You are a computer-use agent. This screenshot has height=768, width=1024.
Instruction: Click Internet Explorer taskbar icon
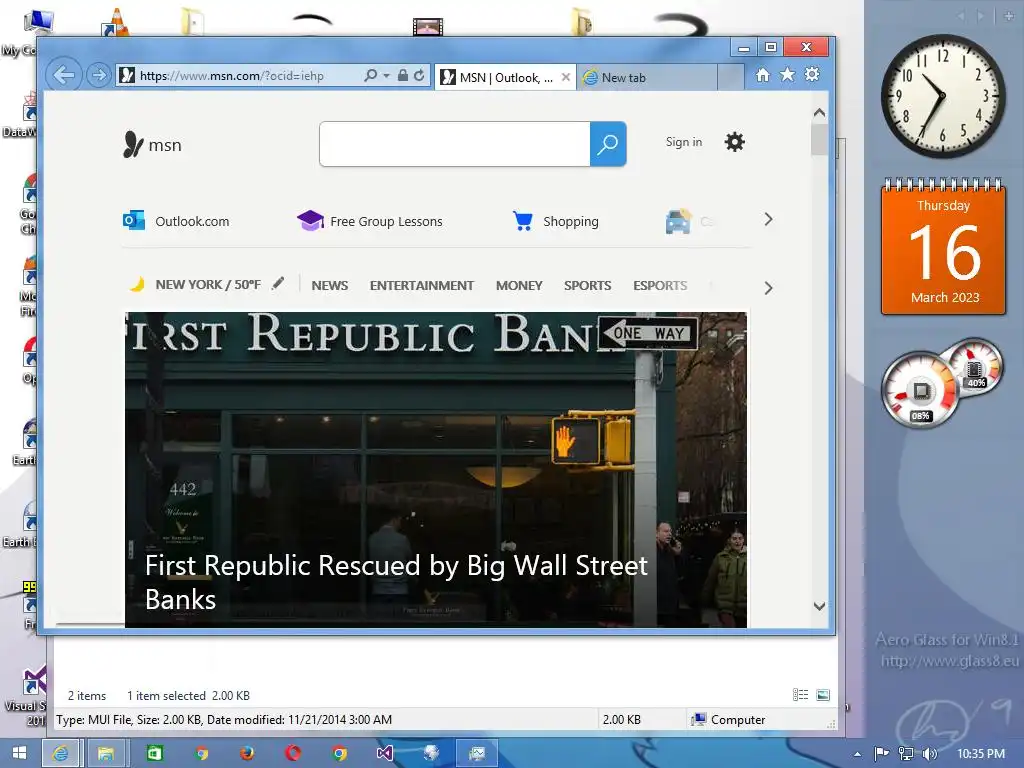pos(61,753)
